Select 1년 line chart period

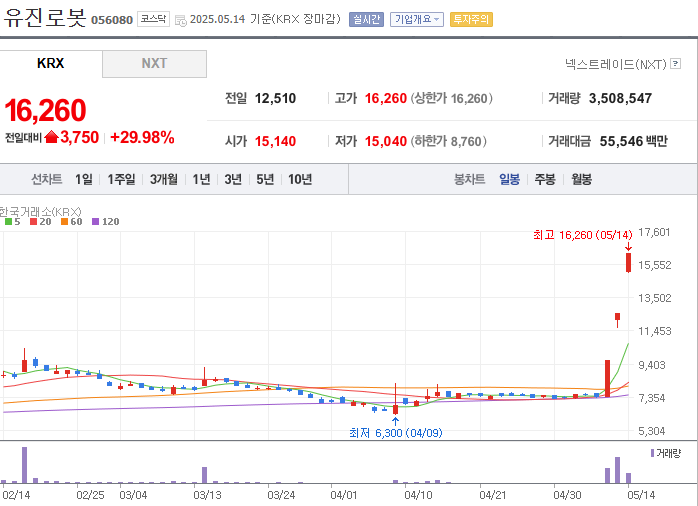201,179
